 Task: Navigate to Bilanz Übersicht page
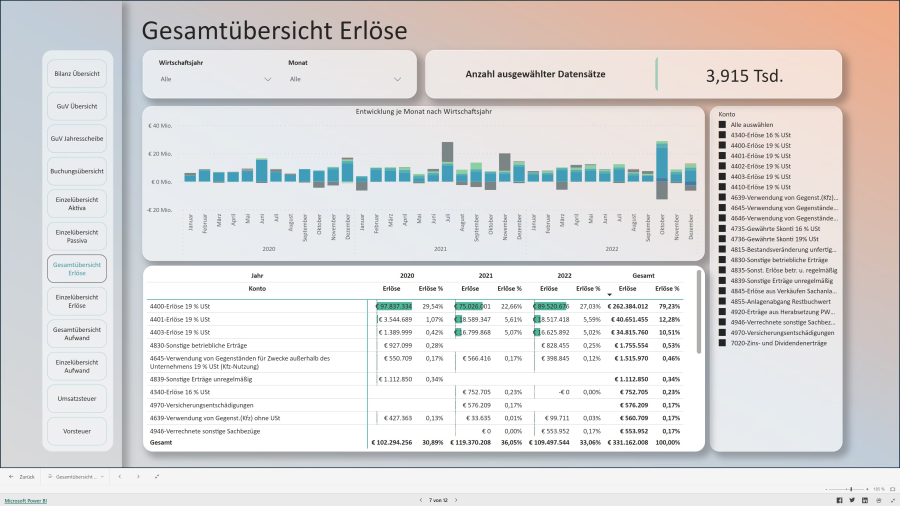77,73
